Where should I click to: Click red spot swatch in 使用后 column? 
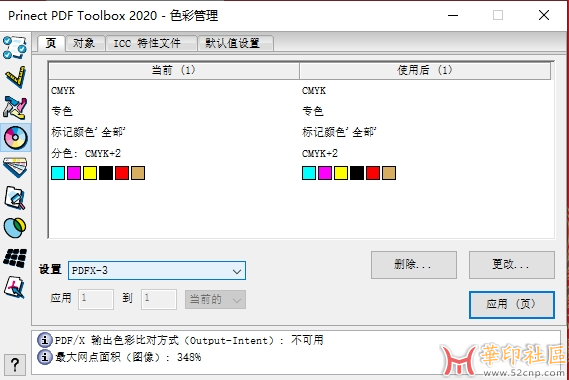(x=373, y=173)
